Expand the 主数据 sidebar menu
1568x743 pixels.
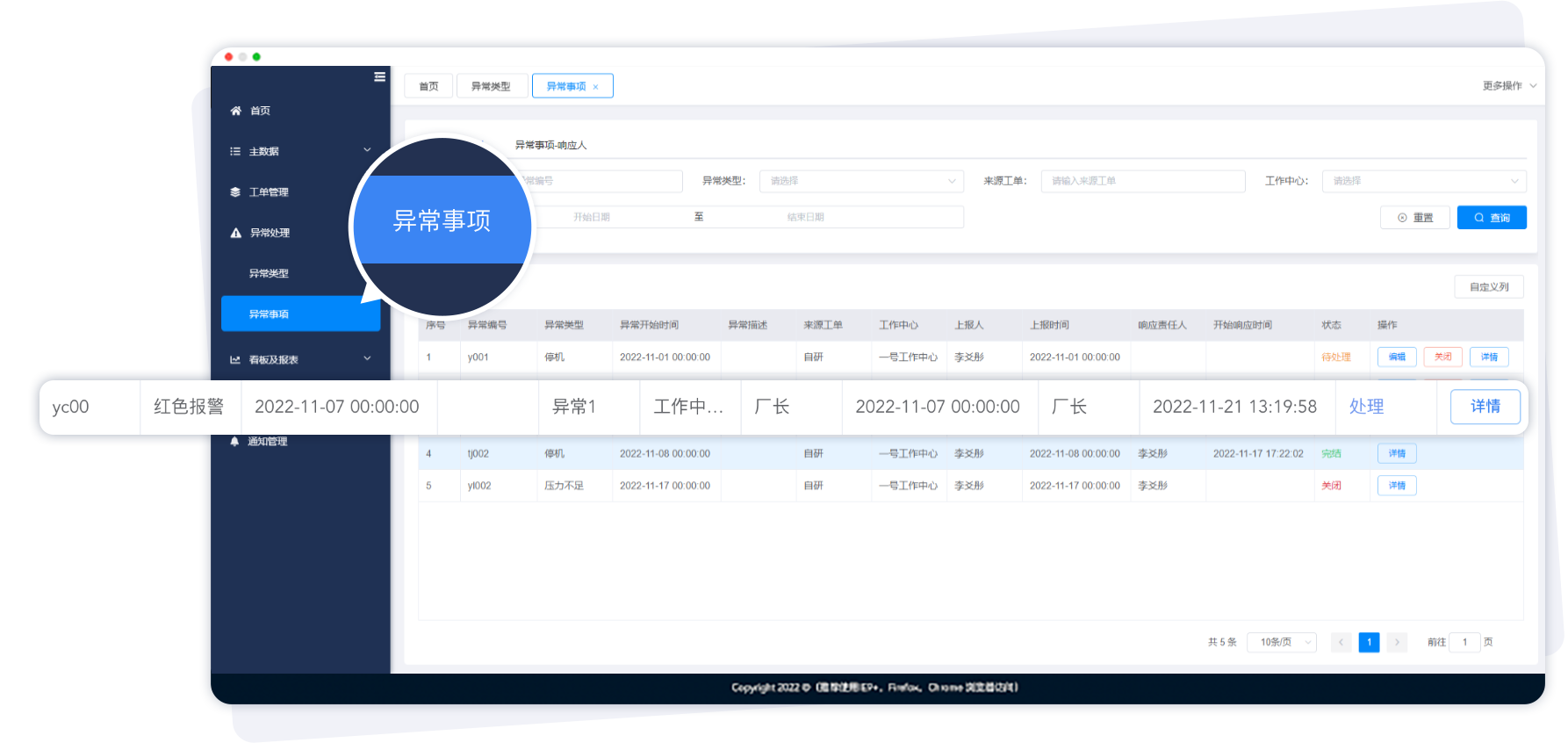pyautogui.click(x=367, y=150)
